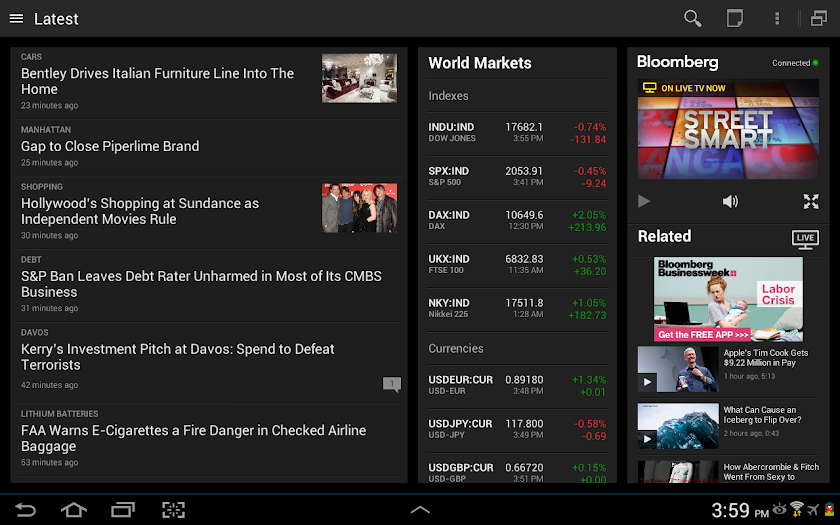The image size is (840, 525).
Task: Tap the Bentley furniture showroom thumbnail
Action: pyautogui.click(x=359, y=78)
